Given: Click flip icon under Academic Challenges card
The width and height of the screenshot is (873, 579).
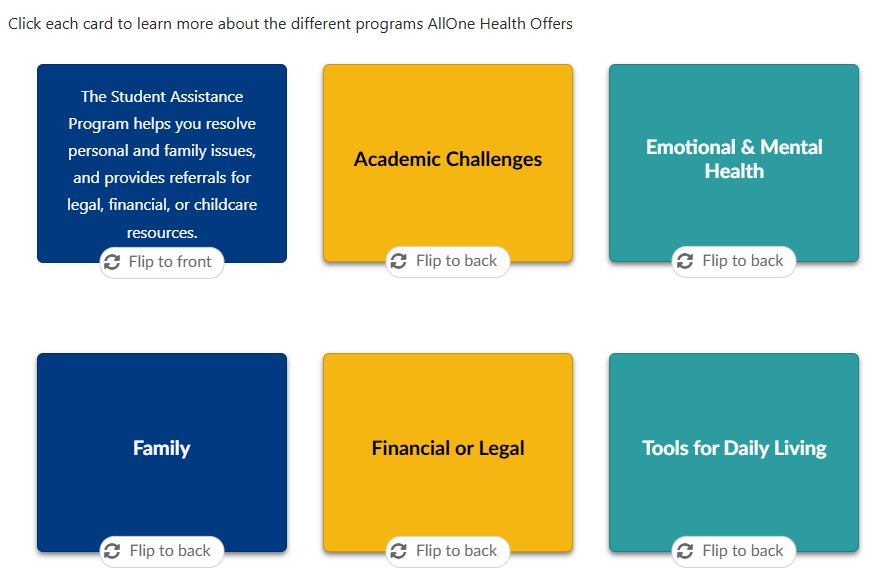Looking at the screenshot, I should (398, 261).
